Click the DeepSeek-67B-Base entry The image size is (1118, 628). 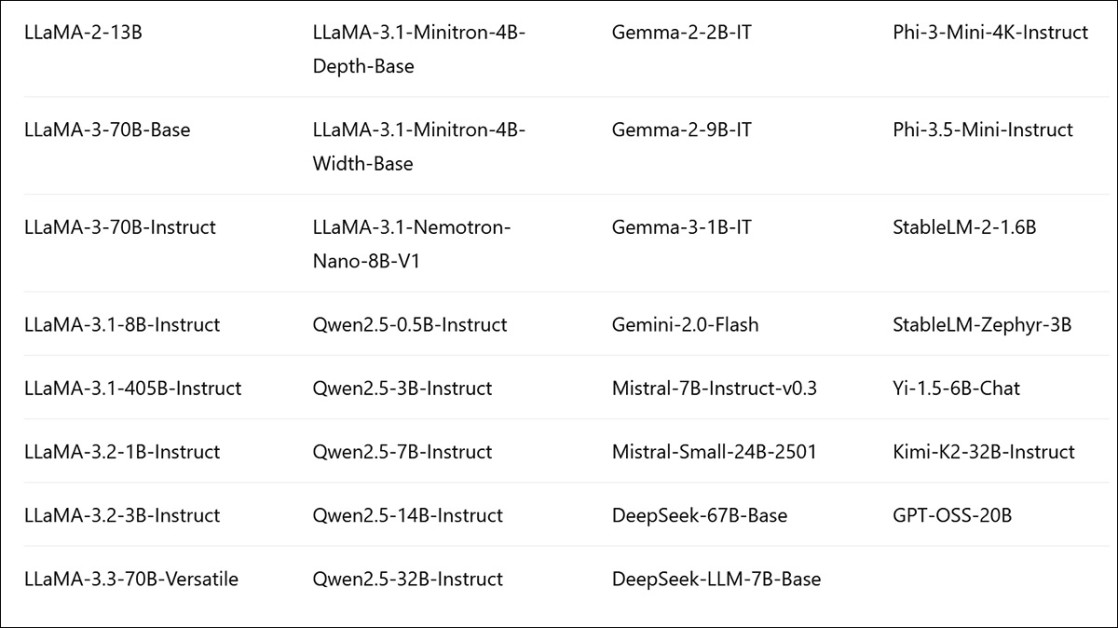(x=699, y=516)
